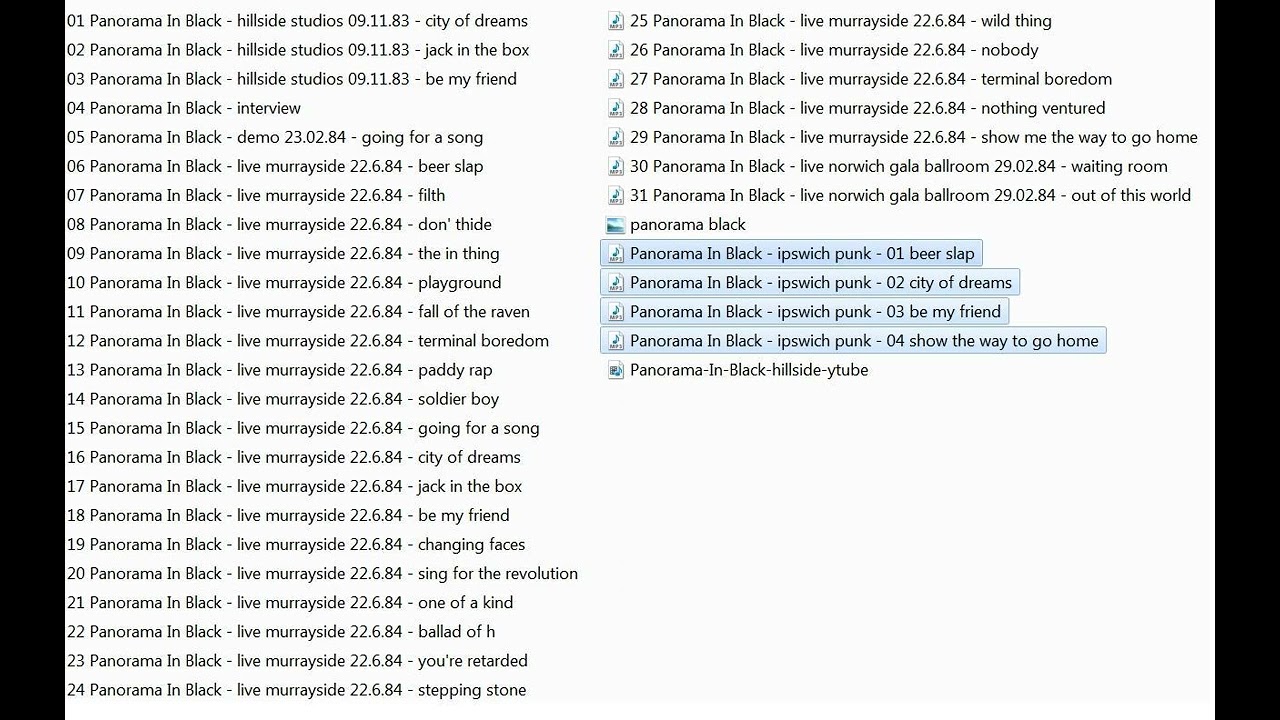Select track 11 fall of the raven
This screenshot has width=1280, height=720.
298,312
